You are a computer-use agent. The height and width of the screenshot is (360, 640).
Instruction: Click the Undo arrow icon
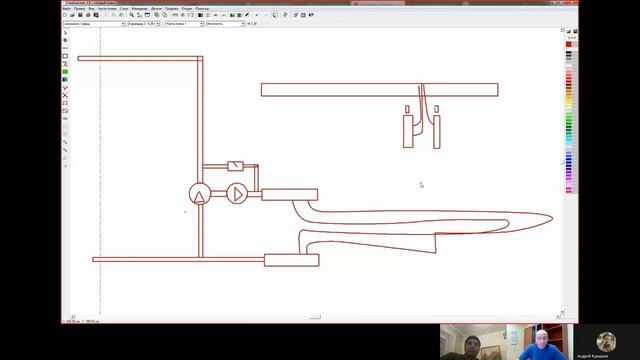257,15
